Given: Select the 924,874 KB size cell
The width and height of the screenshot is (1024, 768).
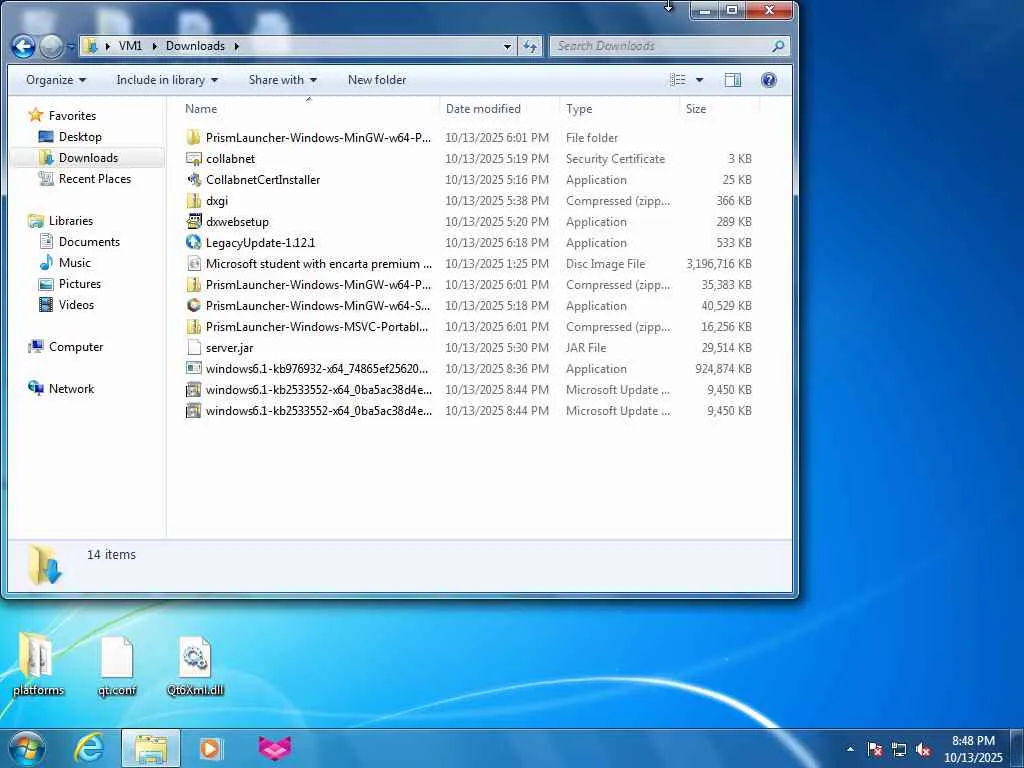Looking at the screenshot, I should (723, 368).
